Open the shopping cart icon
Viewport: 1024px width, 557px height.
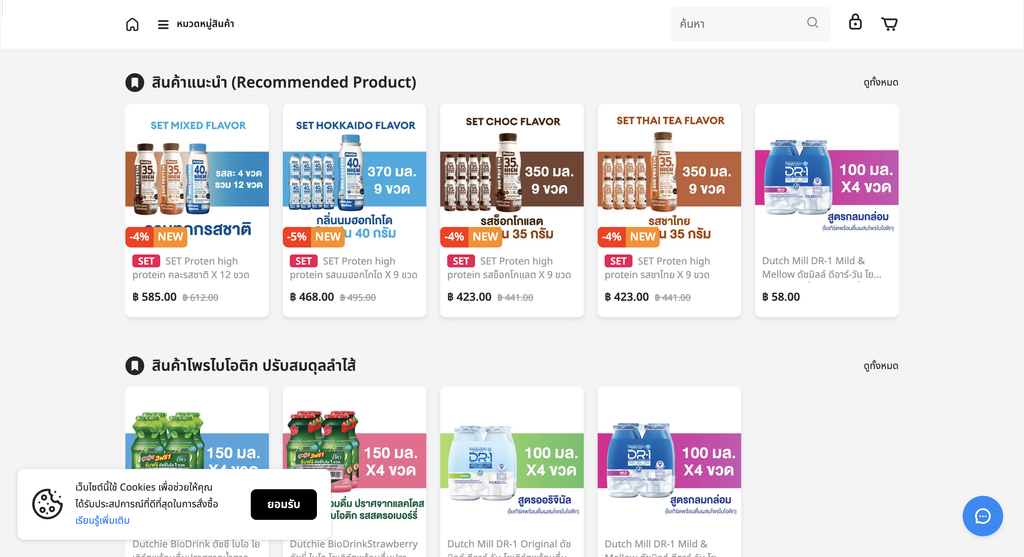(x=889, y=24)
